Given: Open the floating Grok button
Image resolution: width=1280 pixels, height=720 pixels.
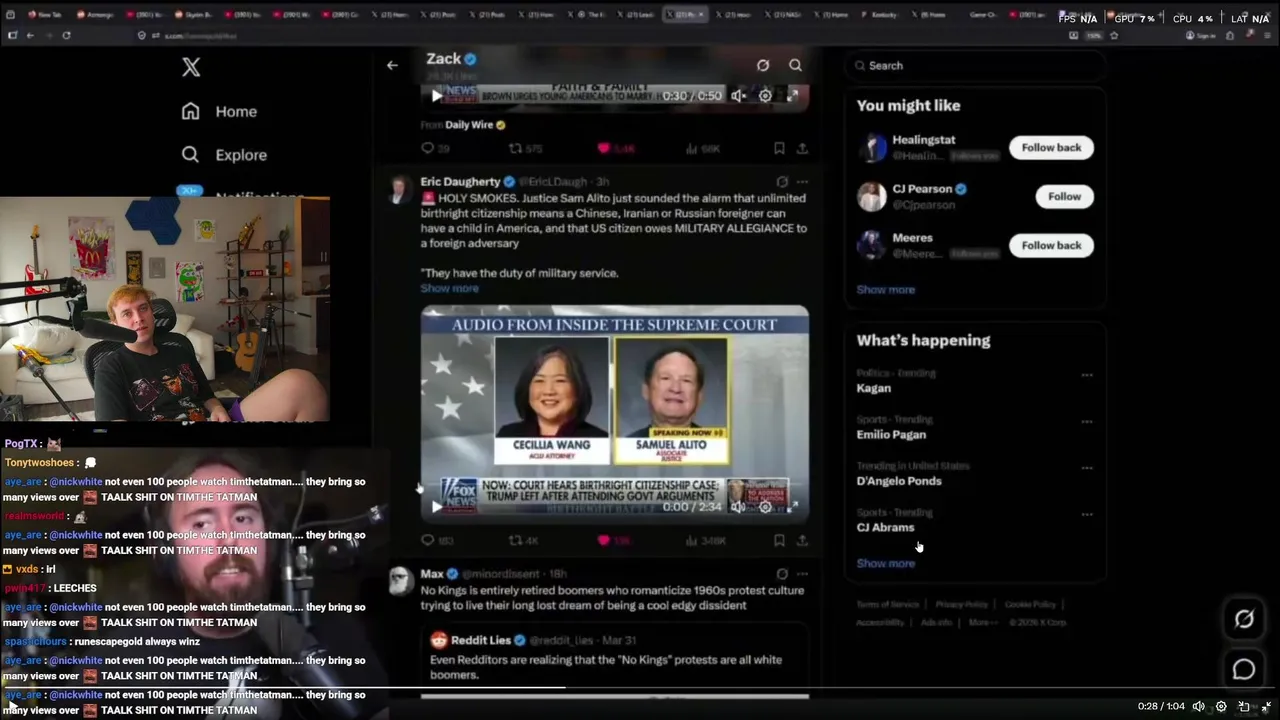Looking at the screenshot, I should tap(1244, 619).
